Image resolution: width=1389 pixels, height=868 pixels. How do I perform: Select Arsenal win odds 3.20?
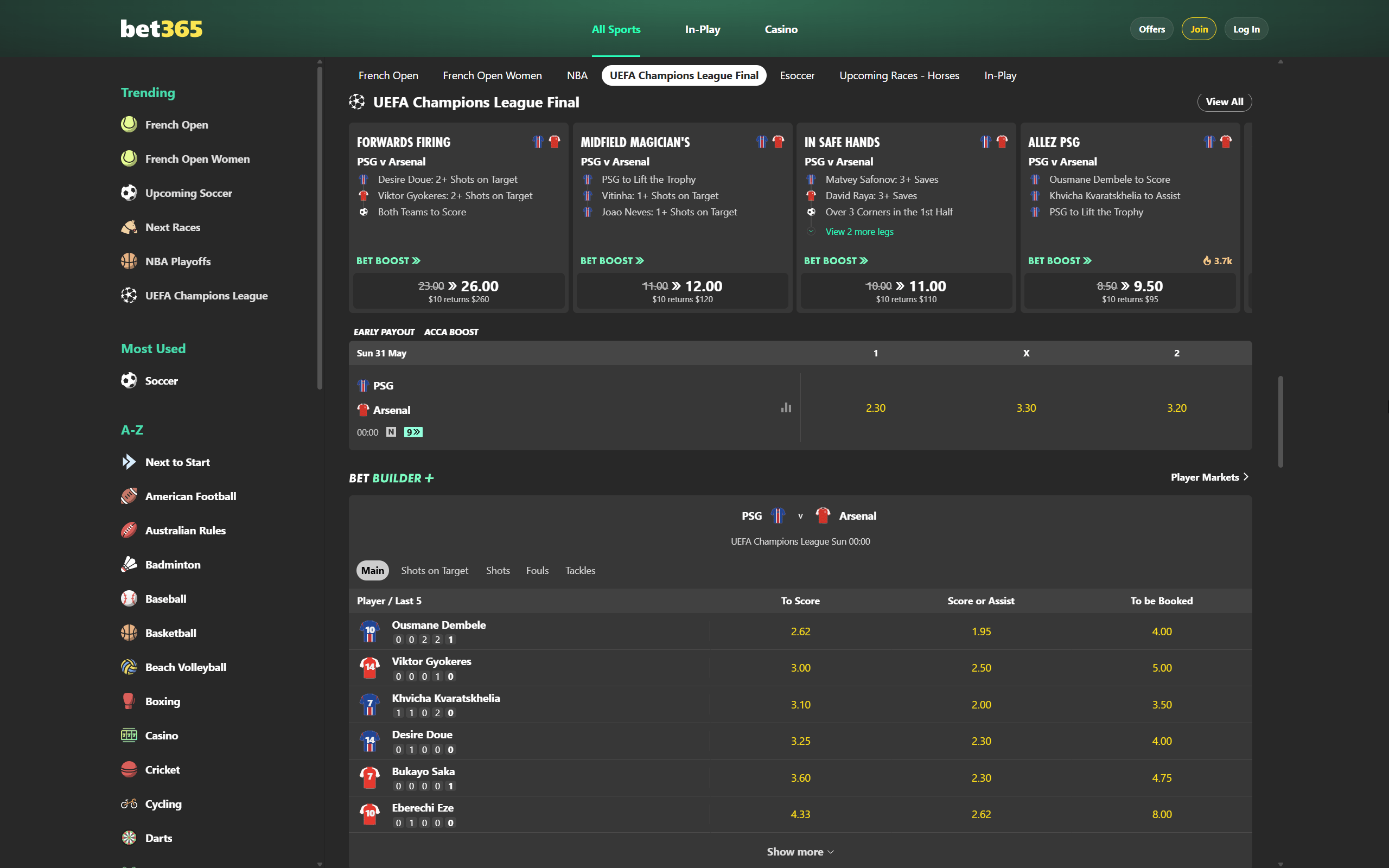pyautogui.click(x=1176, y=407)
